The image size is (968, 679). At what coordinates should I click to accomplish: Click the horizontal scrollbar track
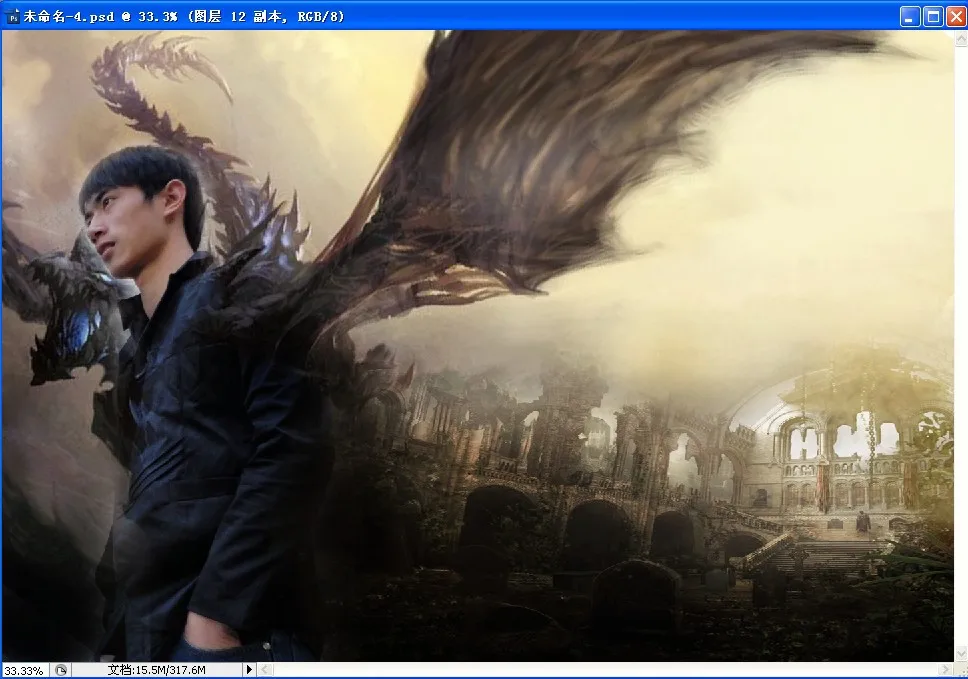point(600,669)
